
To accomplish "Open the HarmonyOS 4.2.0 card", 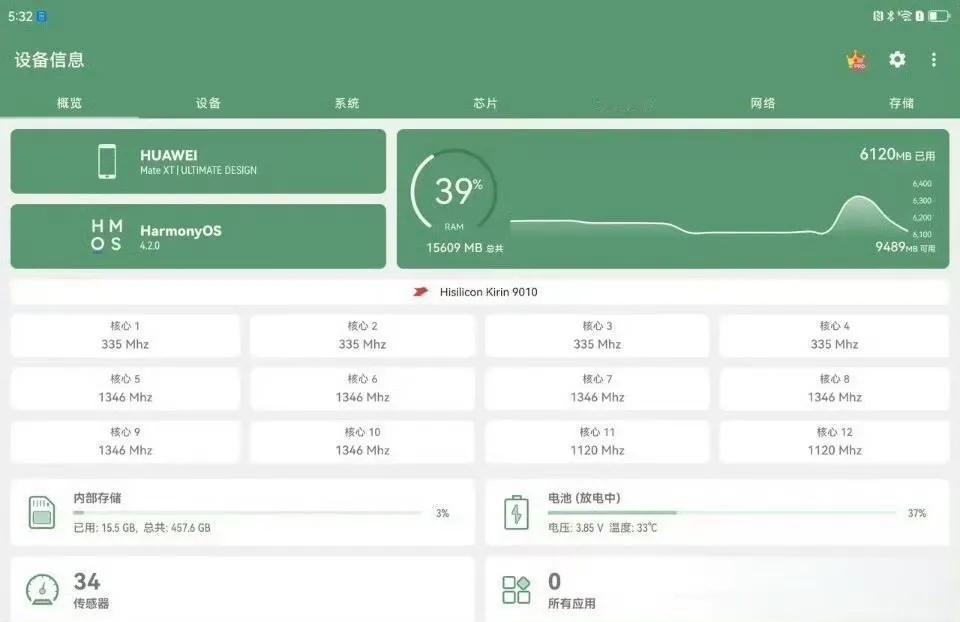I will (198, 236).
